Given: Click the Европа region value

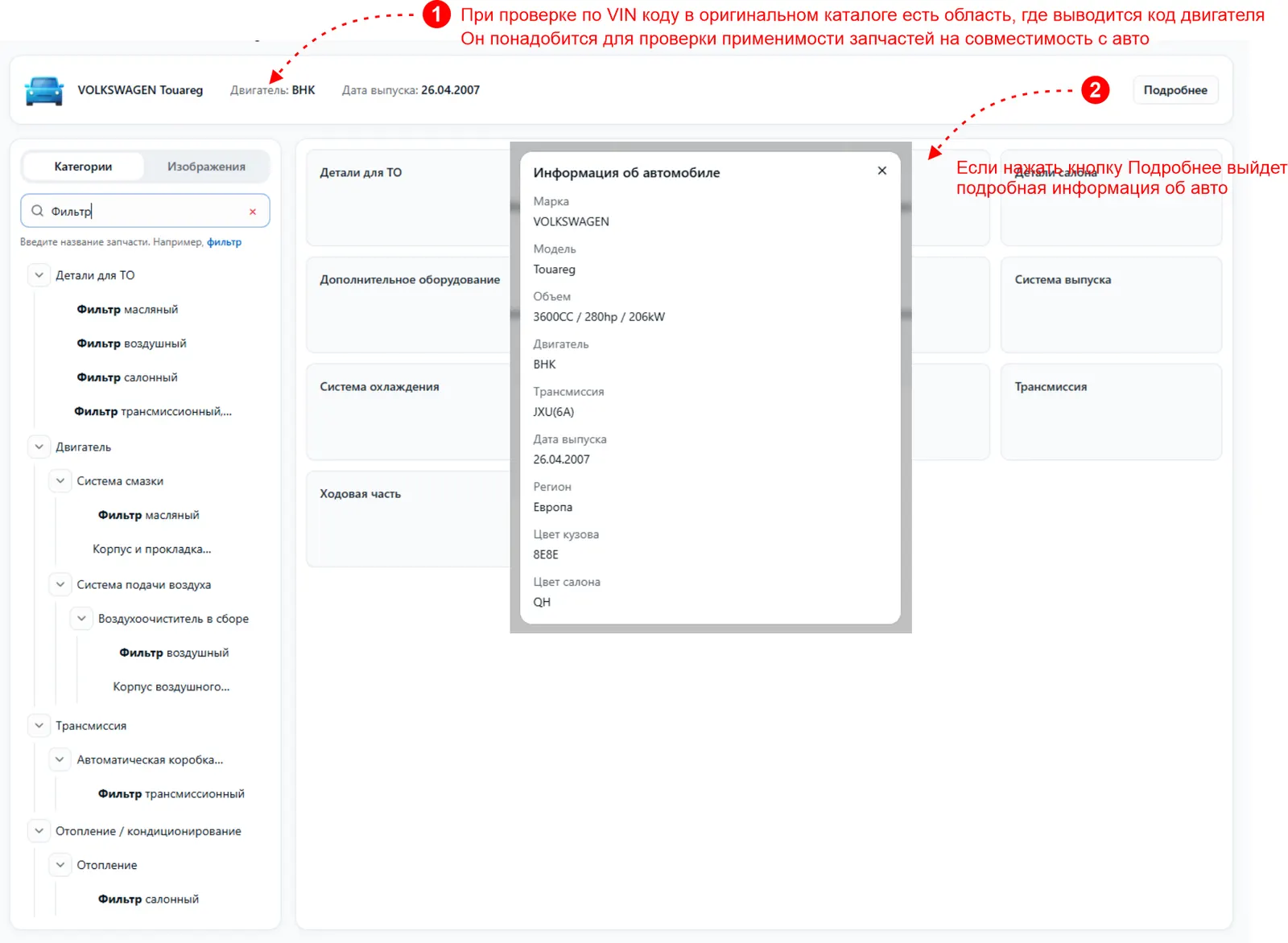Looking at the screenshot, I should 552,507.
